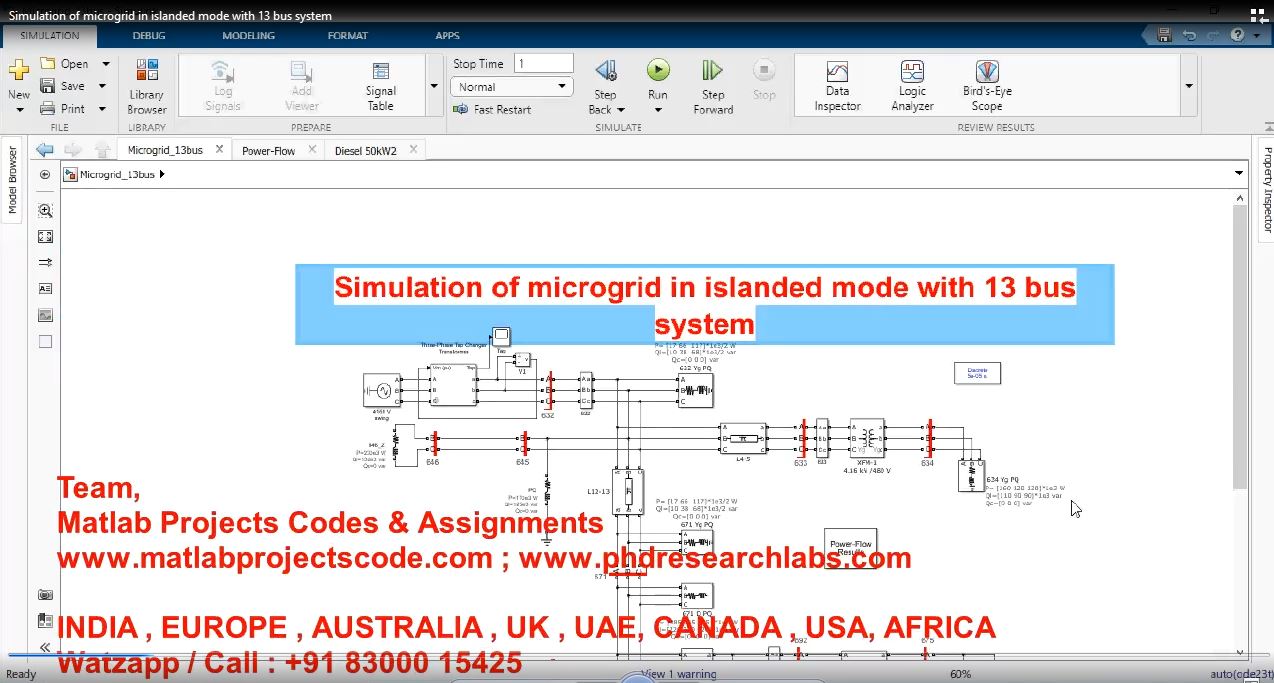Screen dimensions: 1274x683
Task: Toggle sample time display arrows icon
Action: (x=45, y=262)
